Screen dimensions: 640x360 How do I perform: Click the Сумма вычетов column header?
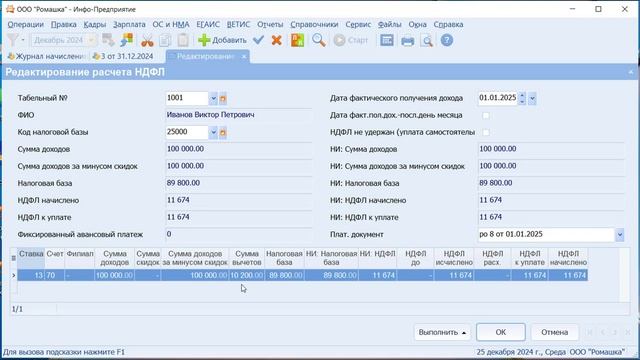pos(247,258)
